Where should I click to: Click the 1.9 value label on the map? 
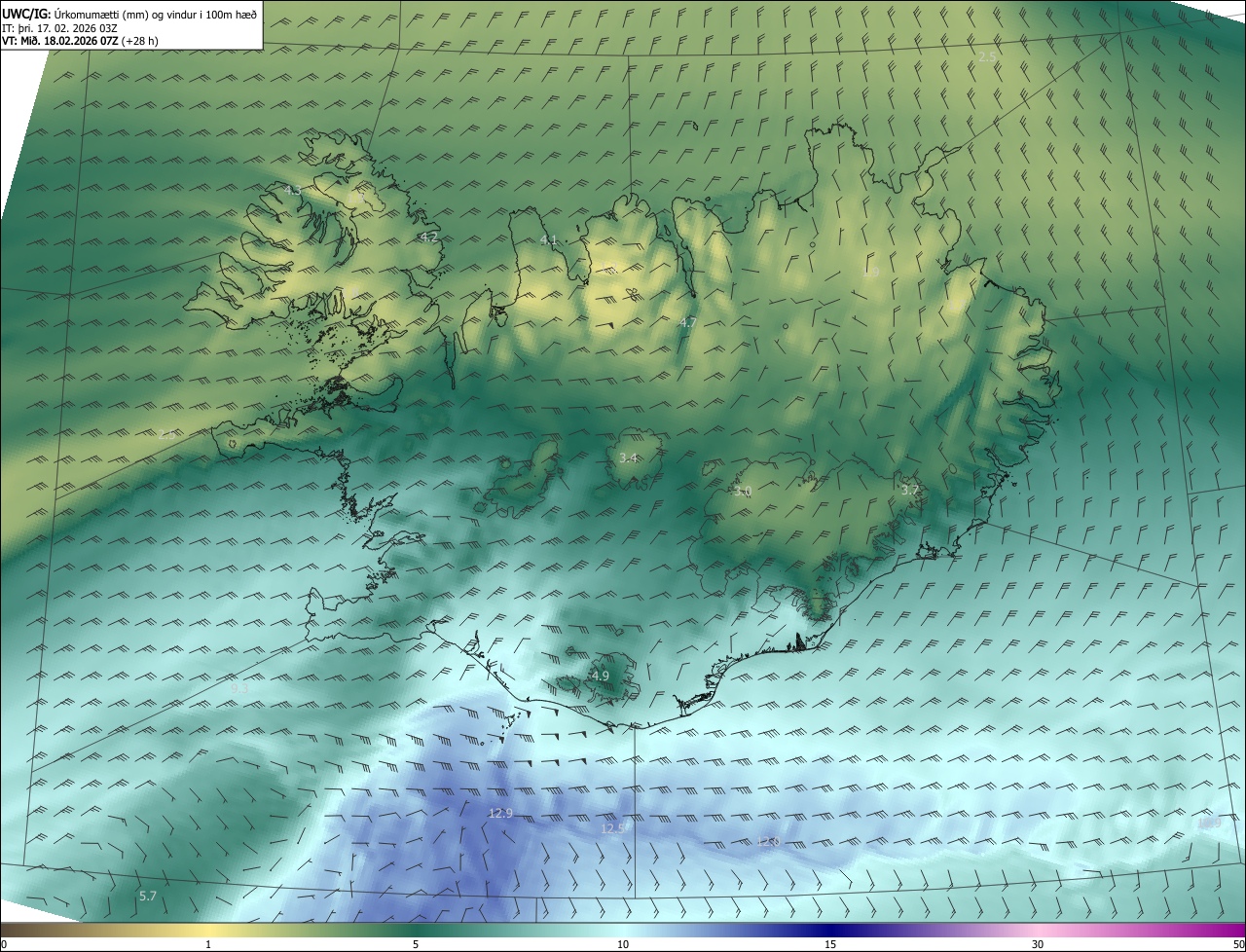871,273
